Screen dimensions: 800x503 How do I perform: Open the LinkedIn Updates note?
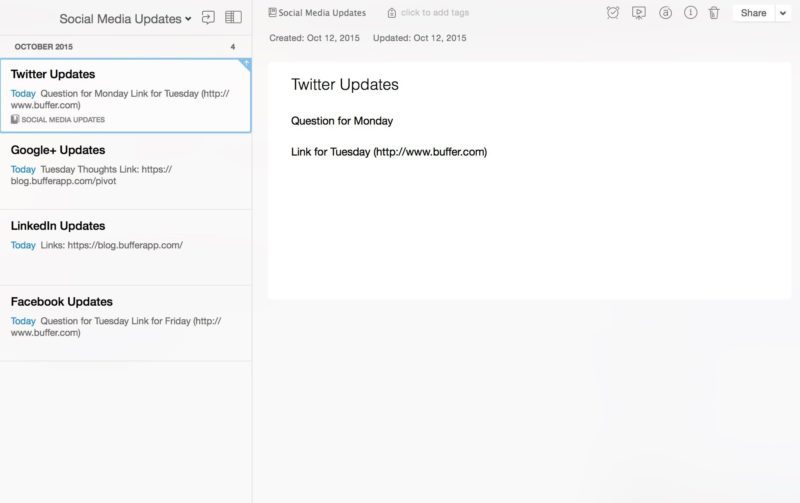(126, 247)
